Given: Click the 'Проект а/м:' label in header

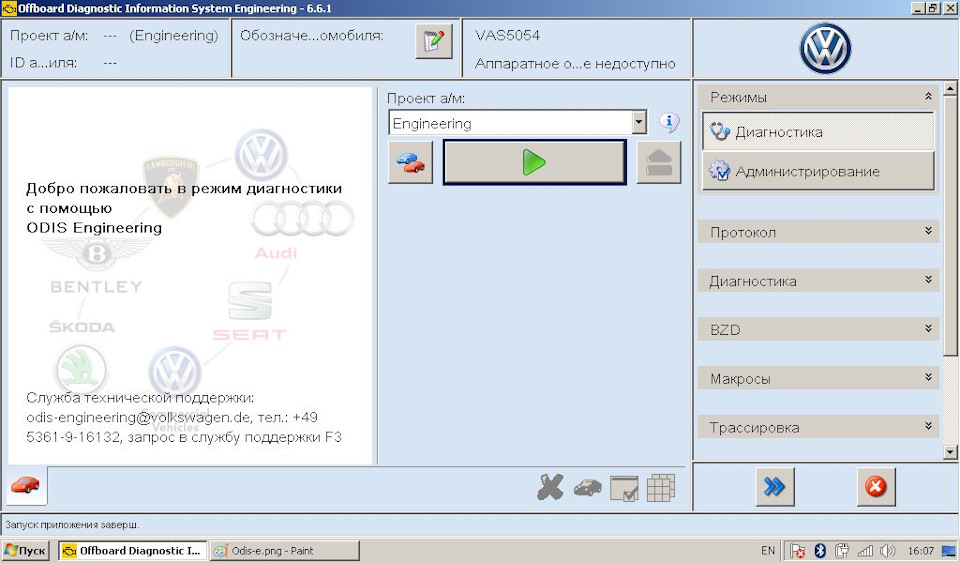Looking at the screenshot, I should tap(49, 35).
